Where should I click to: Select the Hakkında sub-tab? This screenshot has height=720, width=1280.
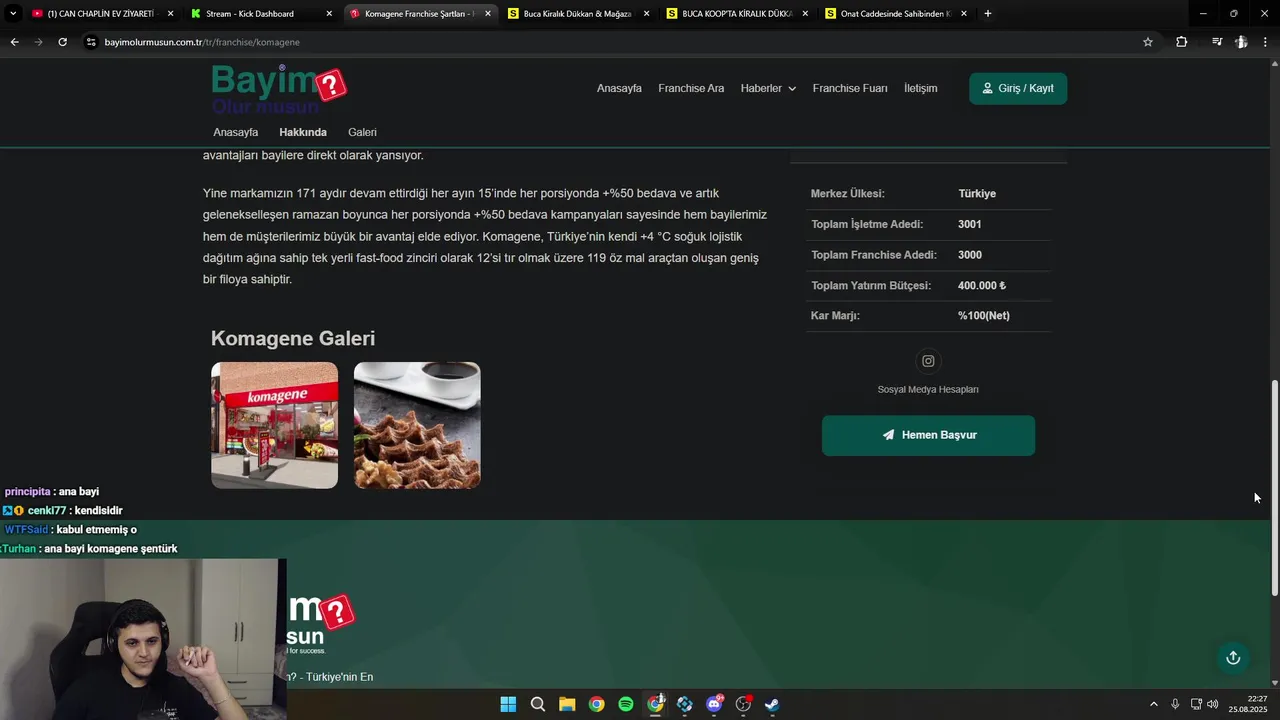pos(303,132)
